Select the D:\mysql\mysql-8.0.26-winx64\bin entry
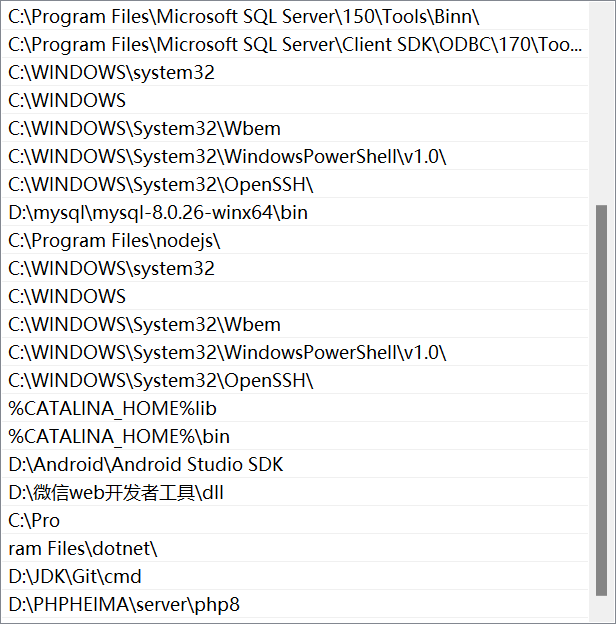The height and width of the screenshot is (624, 616). [x=295, y=212]
